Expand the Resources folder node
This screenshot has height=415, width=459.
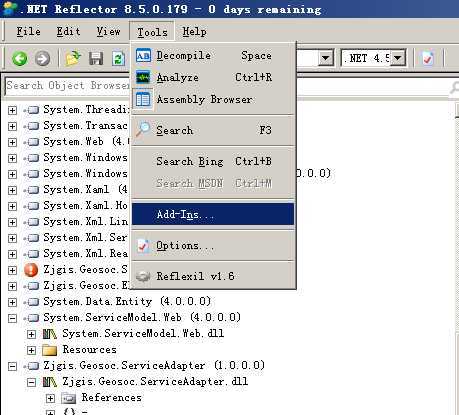tap(31, 350)
